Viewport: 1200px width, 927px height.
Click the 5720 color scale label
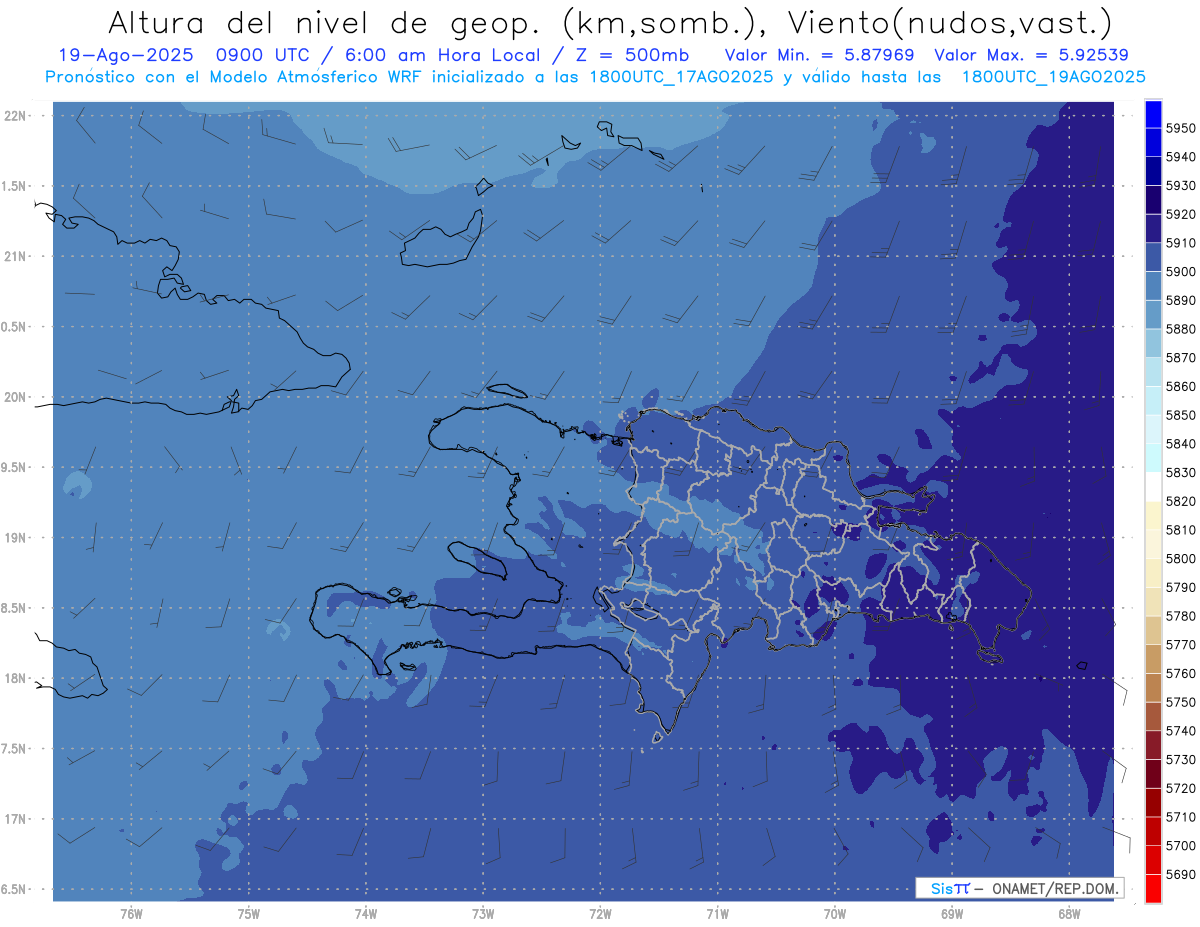pyautogui.click(x=1180, y=788)
